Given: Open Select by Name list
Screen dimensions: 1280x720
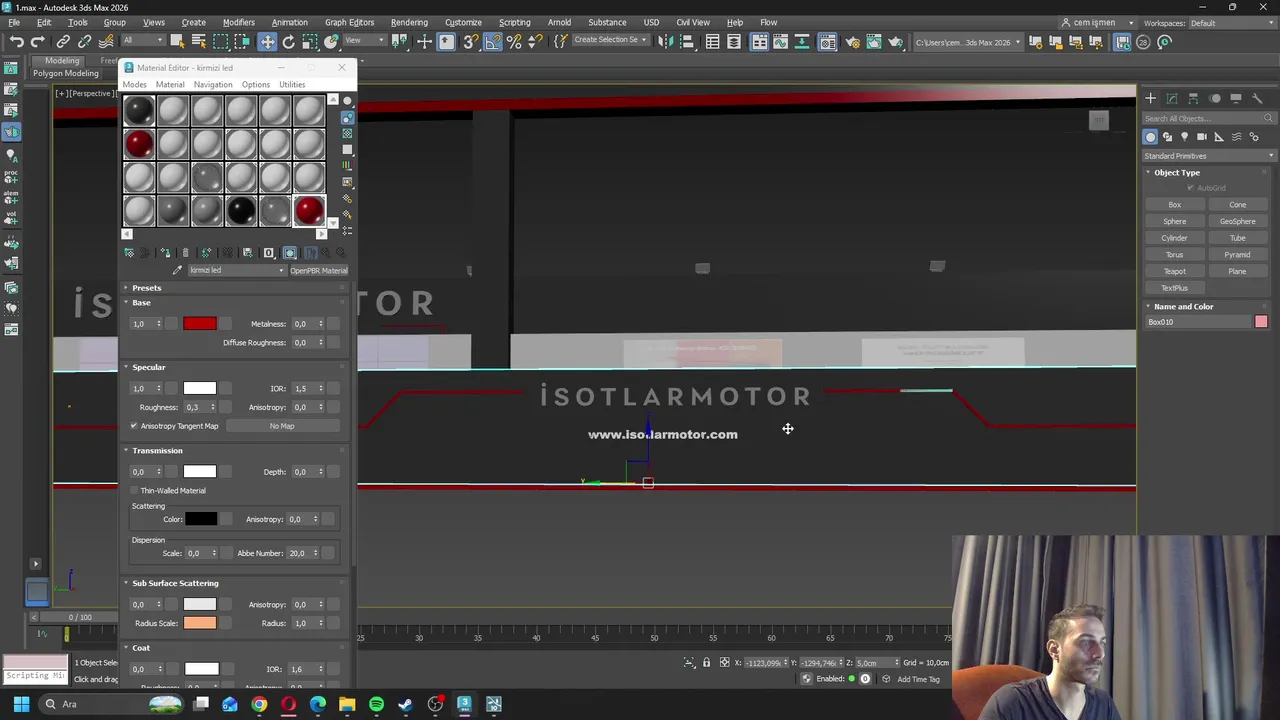Looking at the screenshot, I should tap(199, 42).
